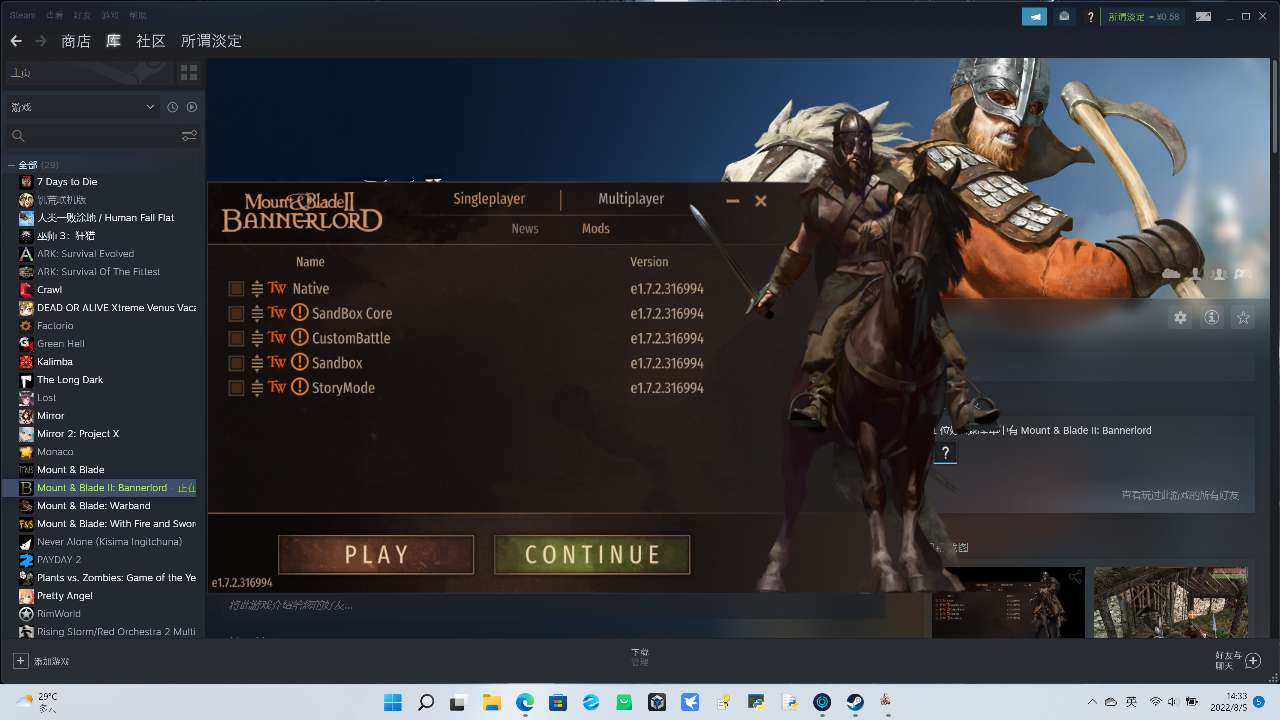The image size is (1280, 720).
Task: Enable the SandBox Core module checkbox
Action: pyautogui.click(x=236, y=313)
